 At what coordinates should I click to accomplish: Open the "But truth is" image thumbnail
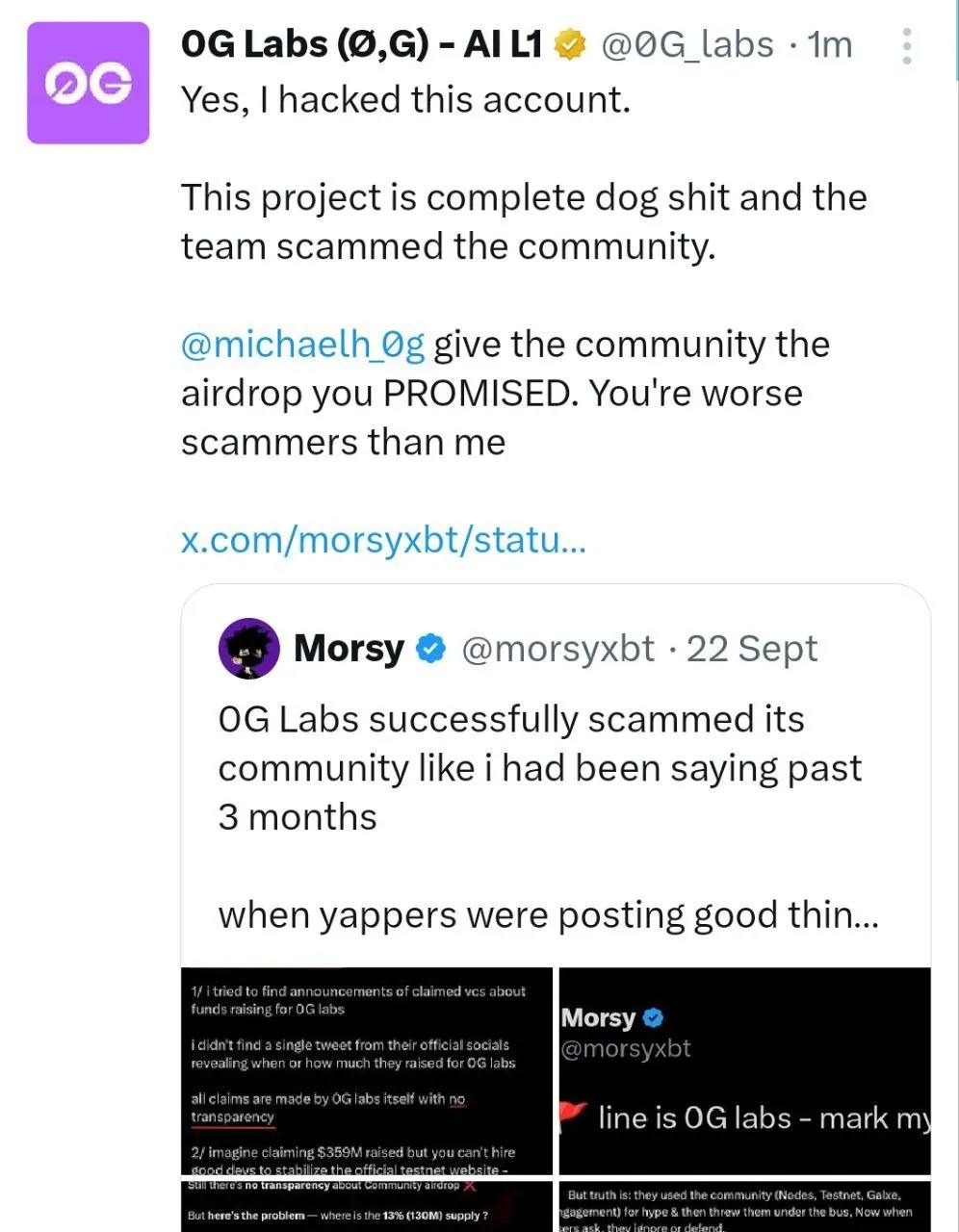pyautogui.click(x=744, y=1206)
